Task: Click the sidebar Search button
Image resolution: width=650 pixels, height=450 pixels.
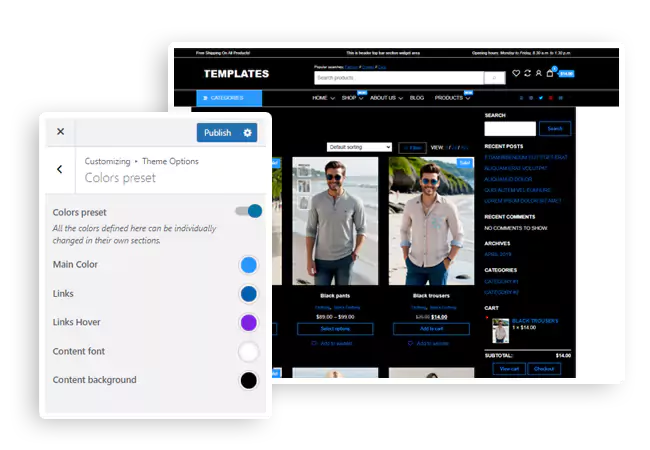Action: pyautogui.click(x=555, y=128)
